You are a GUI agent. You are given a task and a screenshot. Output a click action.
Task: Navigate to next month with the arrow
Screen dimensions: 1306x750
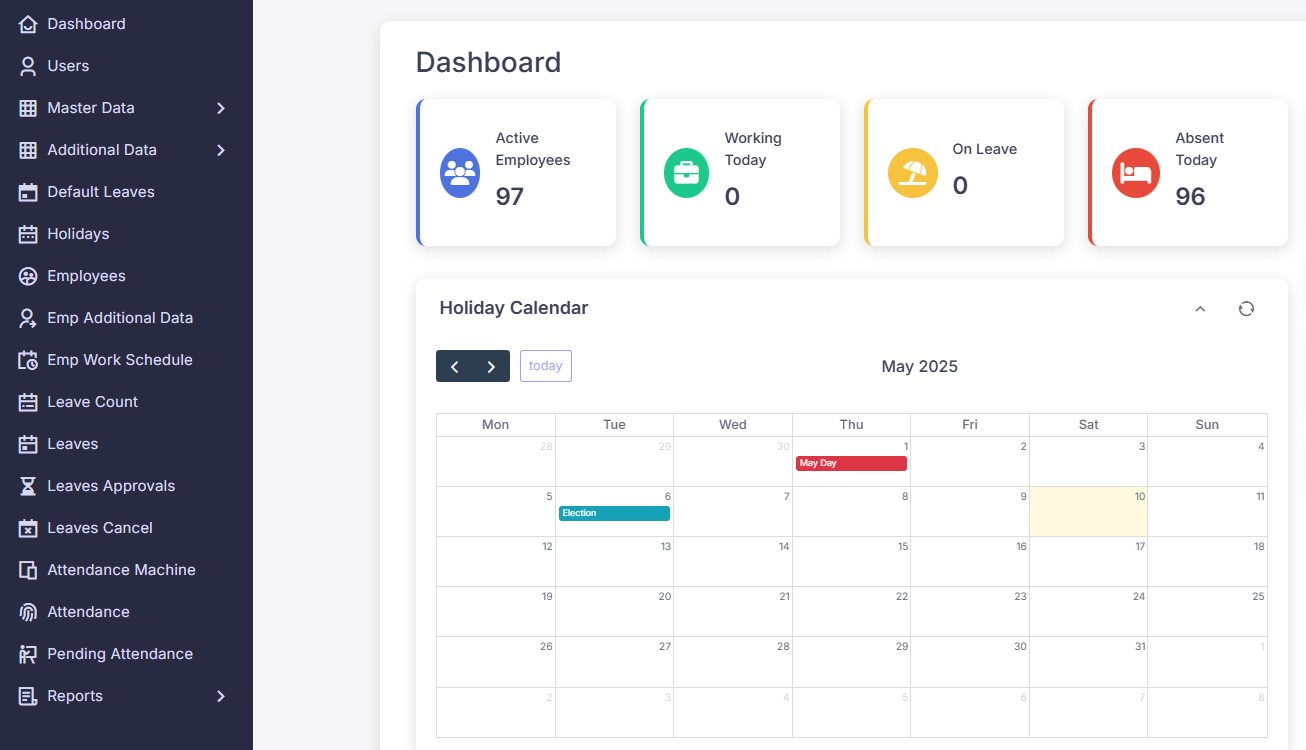[x=490, y=366]
